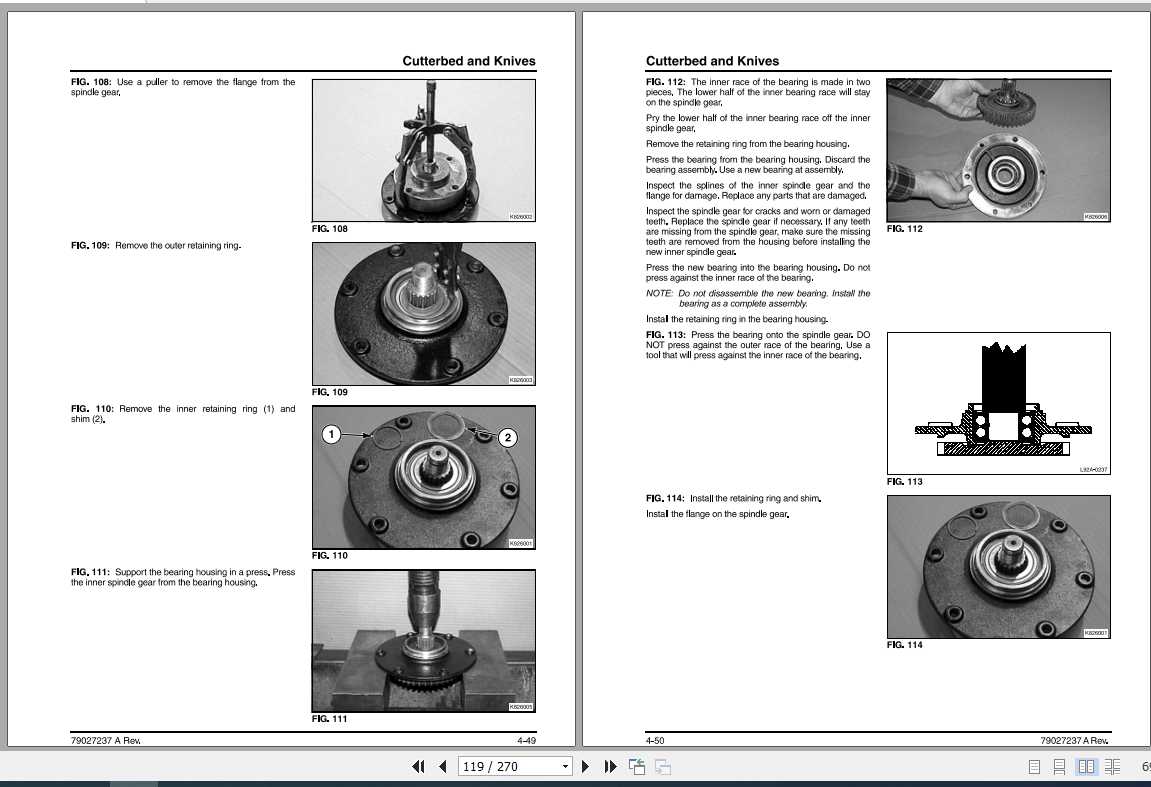Image resolution: width=1151 pixels, height=787 pixels.
Task: Click the FIG. 108 puller photo
Action: (x=423, y=150)
